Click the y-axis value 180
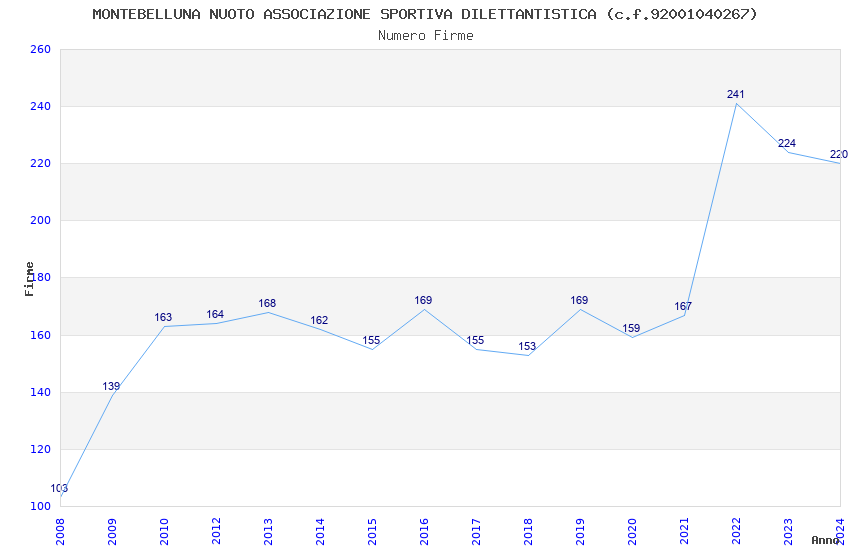The height and width of the screenshot is (550, 850). pyautogui.click(x=40, y=277)
